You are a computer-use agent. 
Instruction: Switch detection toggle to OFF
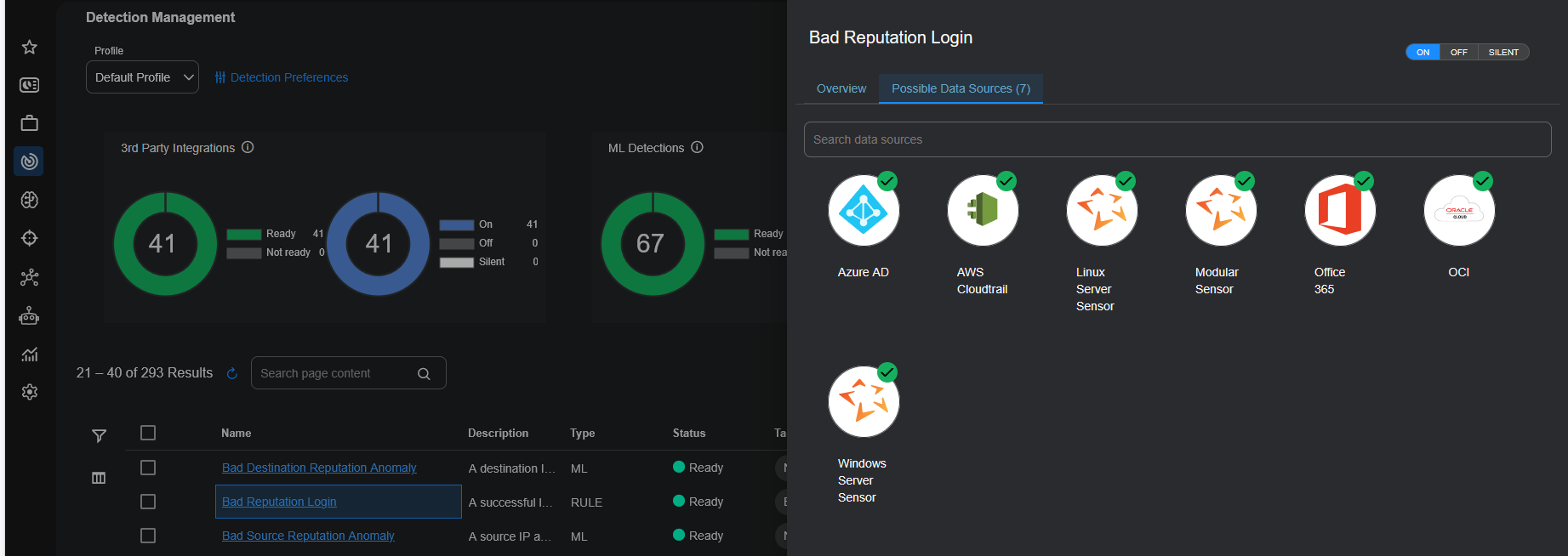coord(1458,53)
